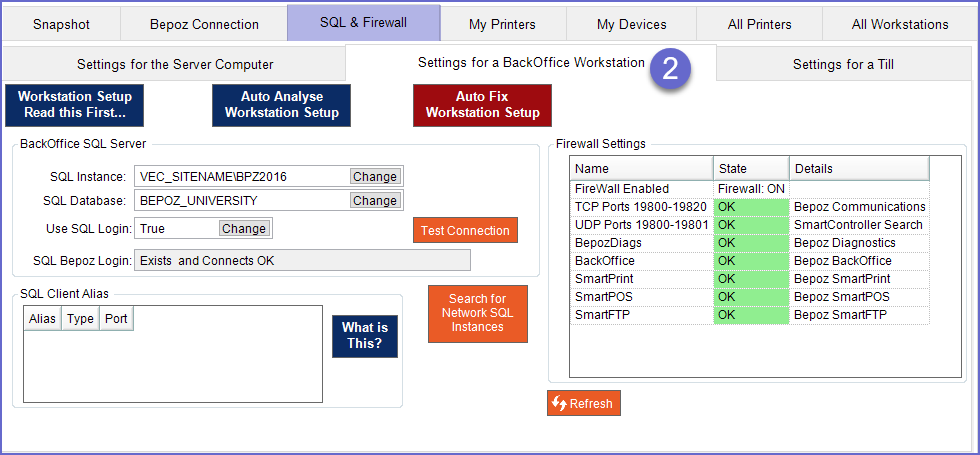Viewport: 980px width, 455px height.
Task: Click Search for Network SQL Instances
Action: pyautogui.click(x=477, y=313)
